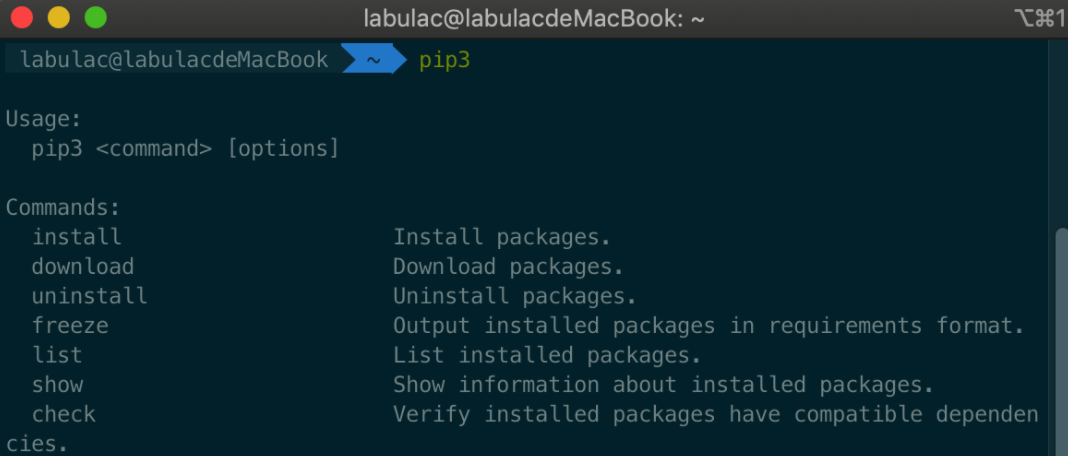
Task: Click the show command name
Action: (57, 385)
